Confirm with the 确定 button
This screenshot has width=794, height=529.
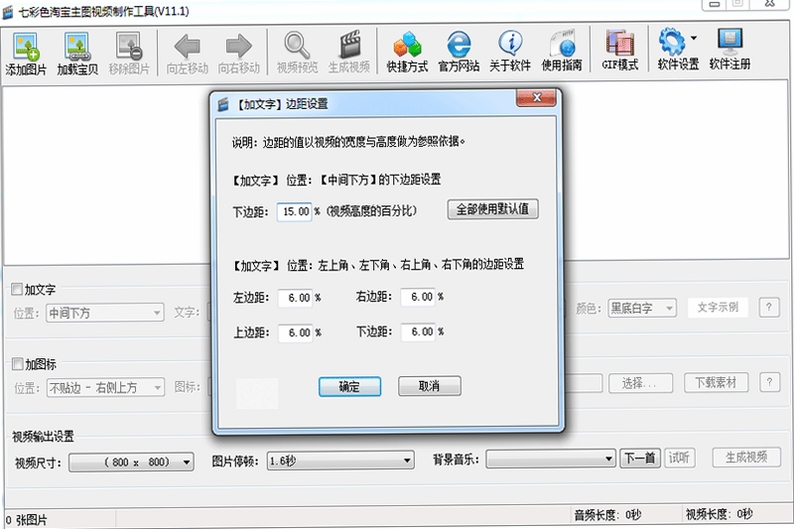coord(349,387)
